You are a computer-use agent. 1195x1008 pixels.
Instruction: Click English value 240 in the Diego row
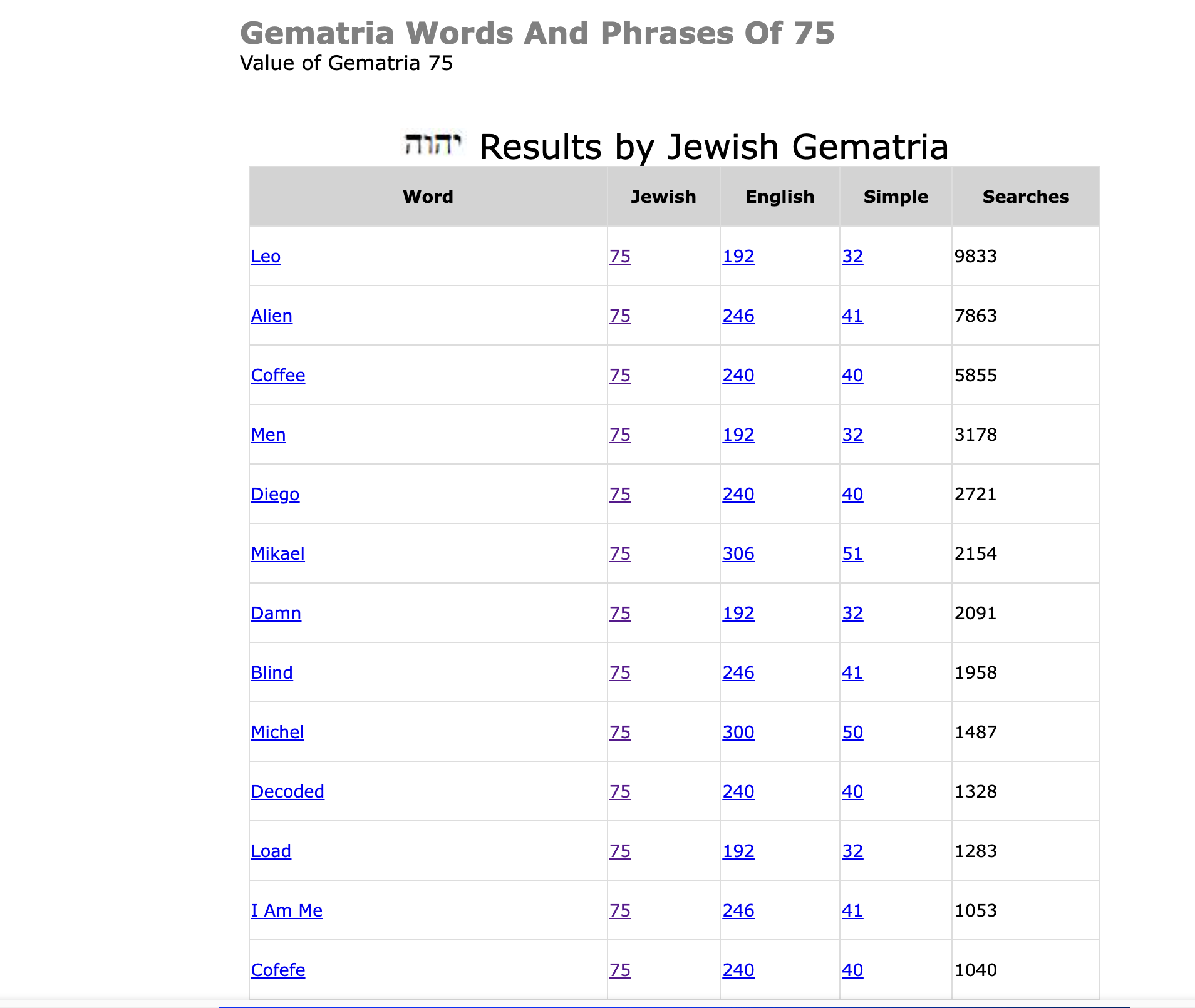click(x=738, y=494)
